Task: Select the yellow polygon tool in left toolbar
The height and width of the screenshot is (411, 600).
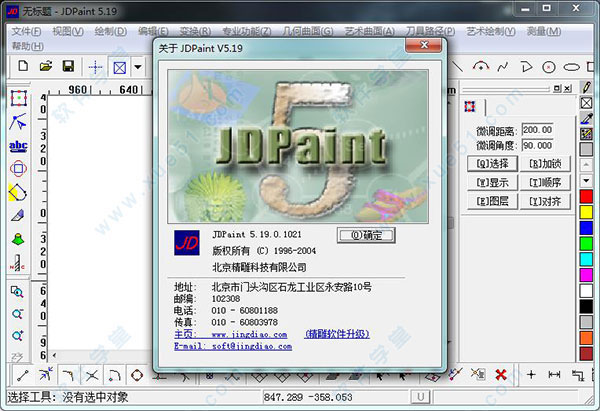Action: pyautogui.click(x=18, y=192)
